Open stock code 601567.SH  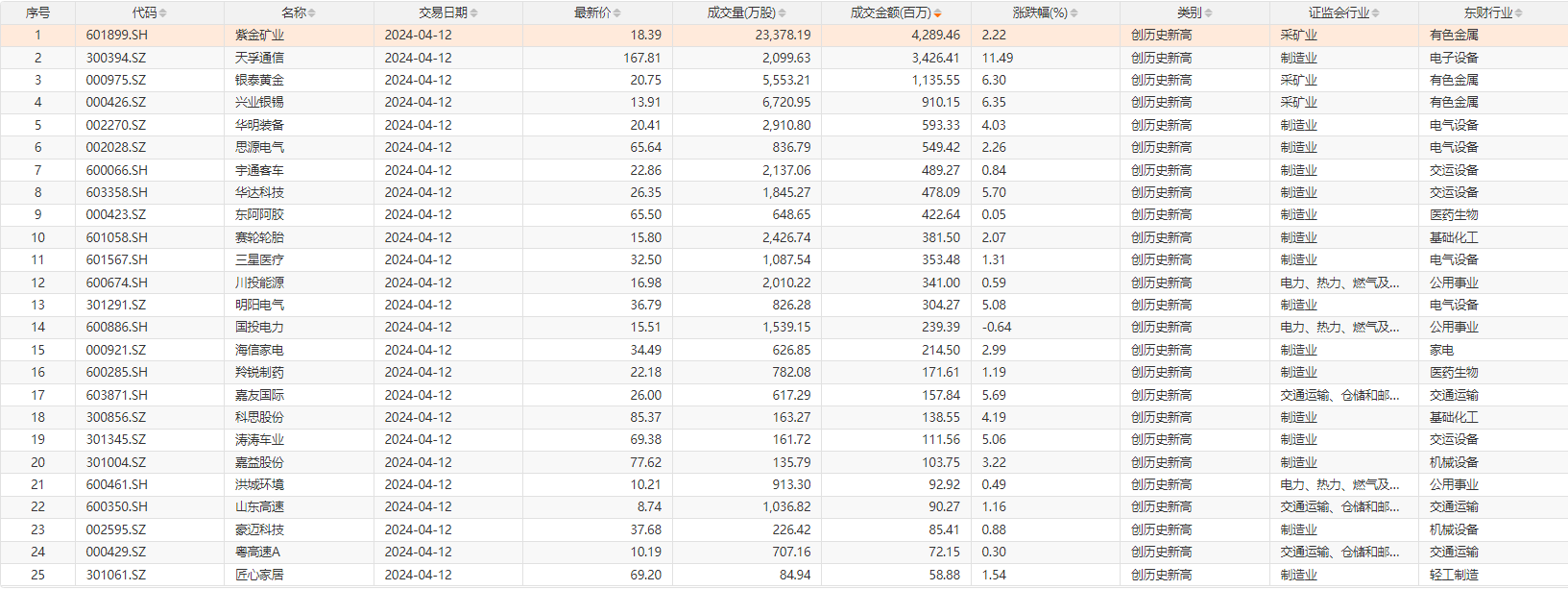[x=117, y=259]
